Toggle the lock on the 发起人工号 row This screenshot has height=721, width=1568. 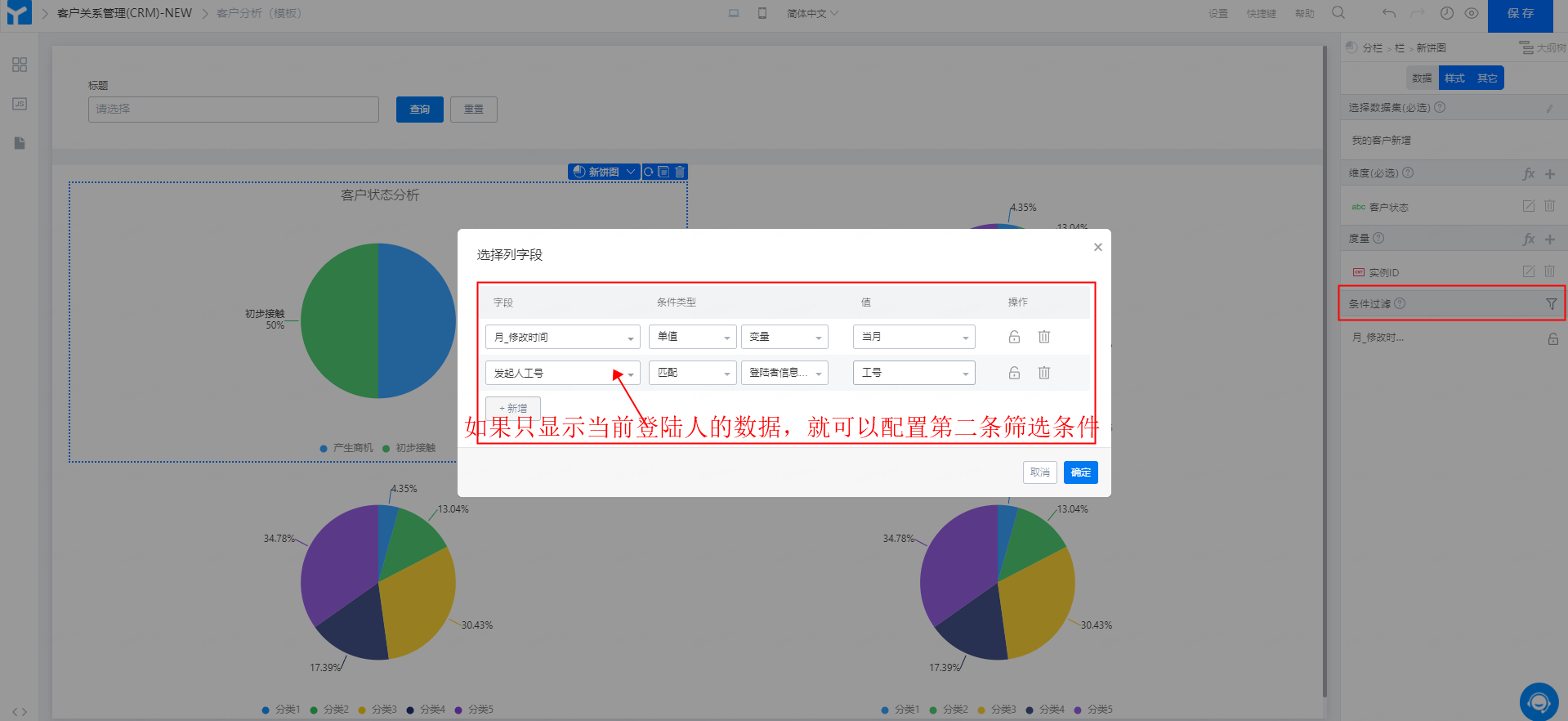coord(1014,373)
